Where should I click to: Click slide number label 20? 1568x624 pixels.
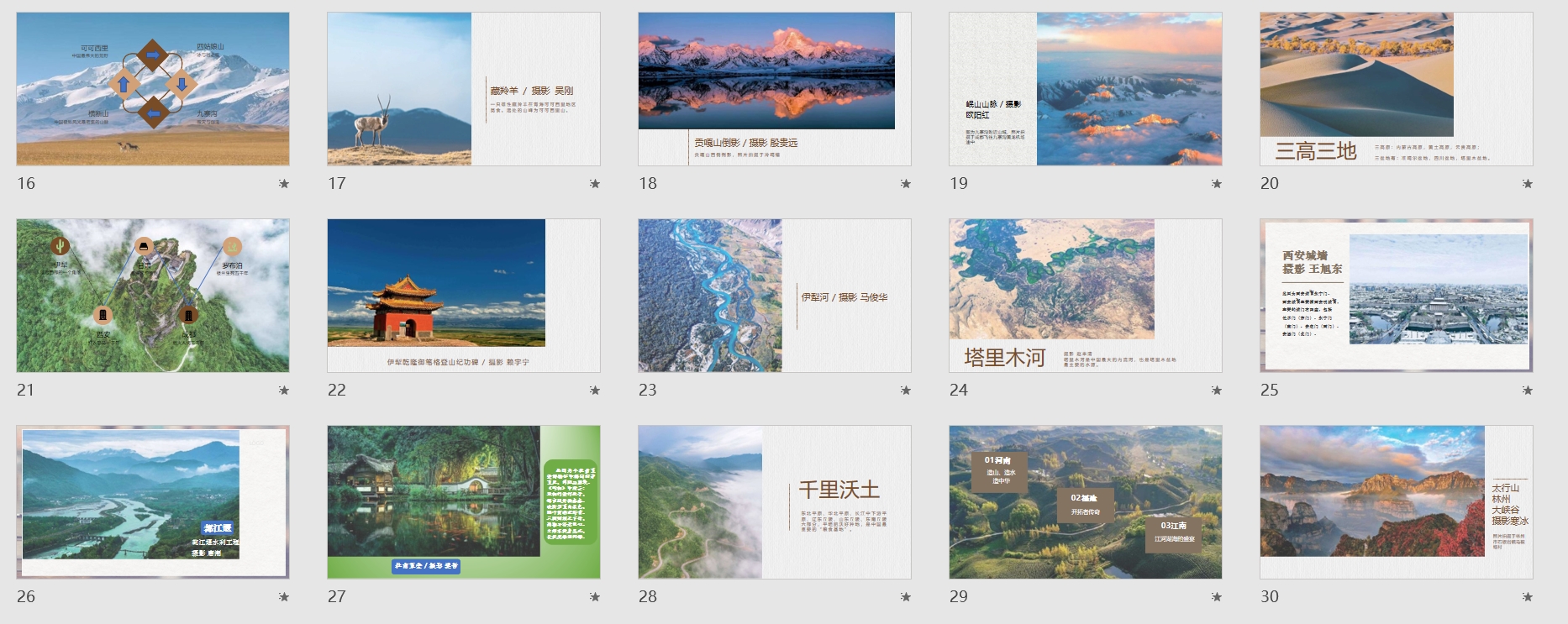pos(1270,183)
